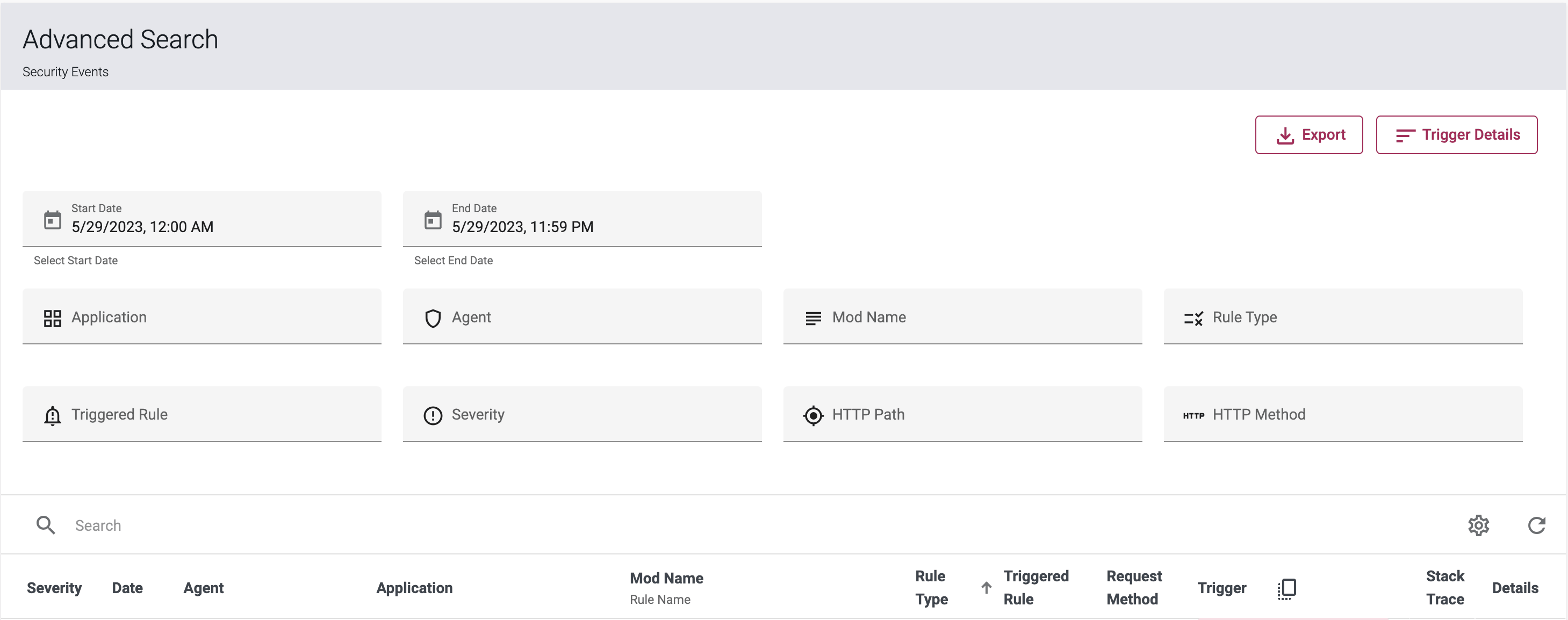Click the Advanced Search heading
The width and height of the screenshot is (1568, 620).
pyautogui.click(x=120, y=39)
